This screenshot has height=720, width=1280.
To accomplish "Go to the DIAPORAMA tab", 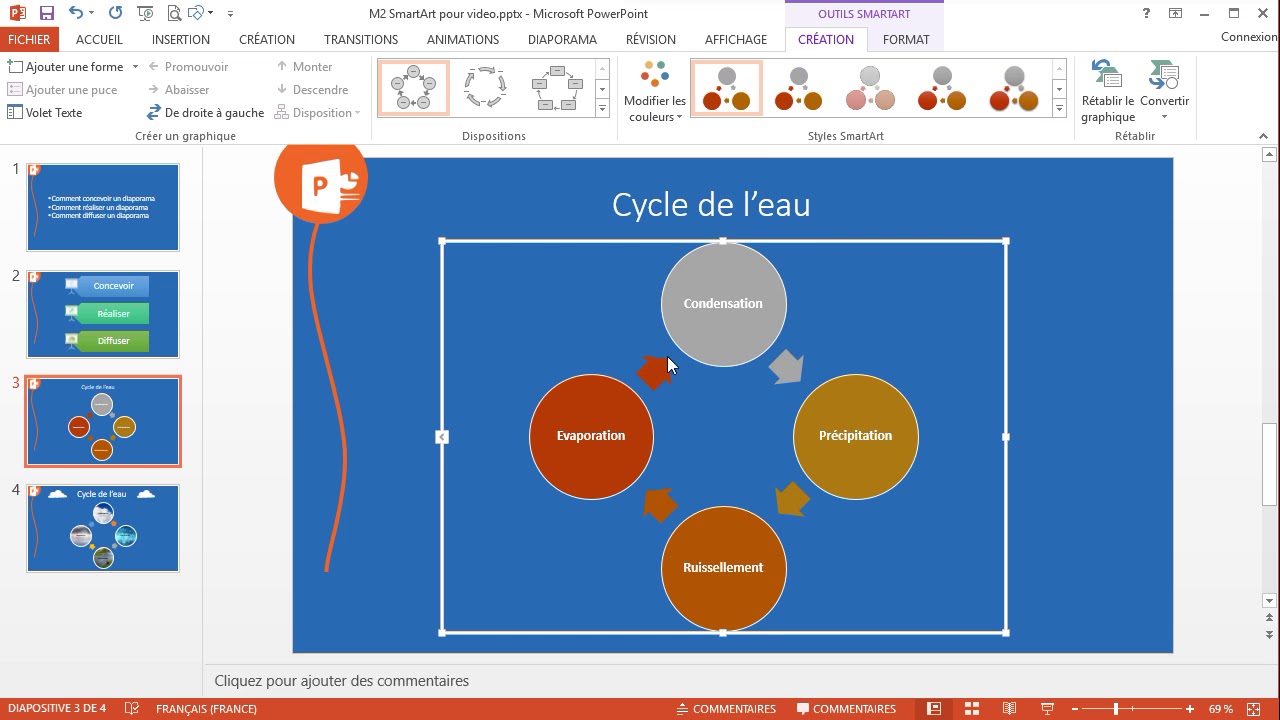I will click(x=562, y=39).
